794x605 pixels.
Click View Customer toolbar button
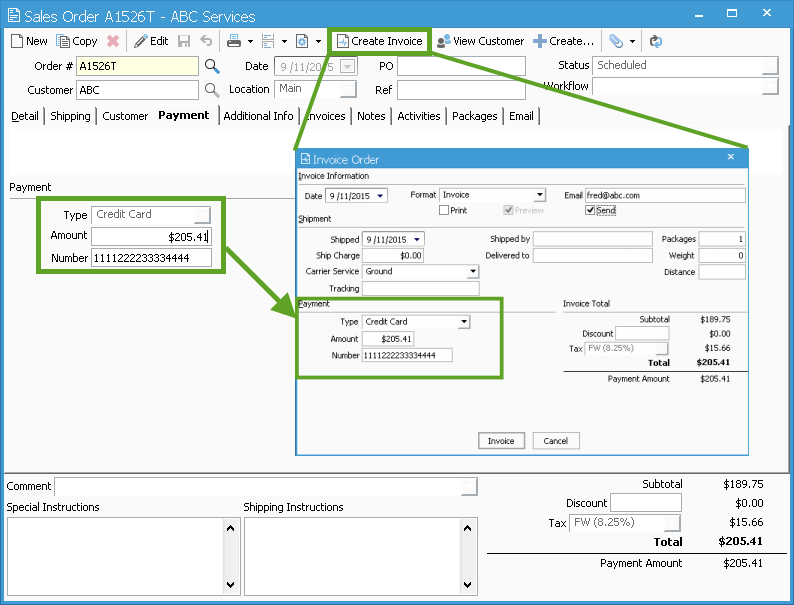pyautogui.click(x=480, y=41)
